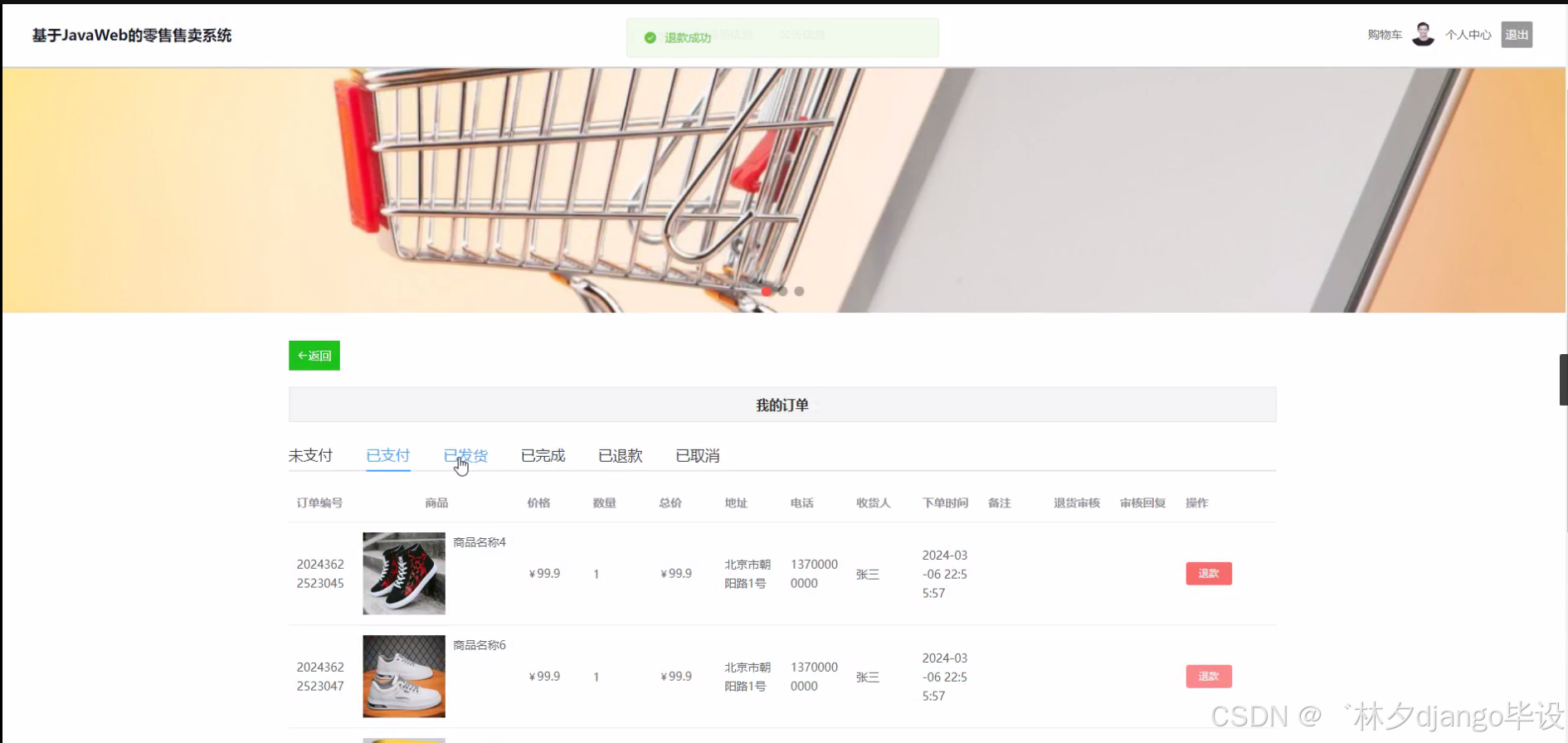The height and width of the screenshot is (743, 1568).
Task: Open 个人中心 personal center
Action: pos(1468,35)
